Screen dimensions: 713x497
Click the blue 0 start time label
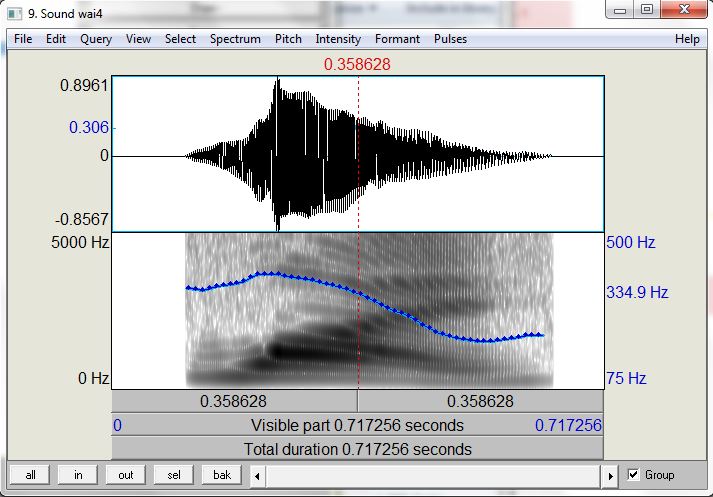tap(117, 425)
